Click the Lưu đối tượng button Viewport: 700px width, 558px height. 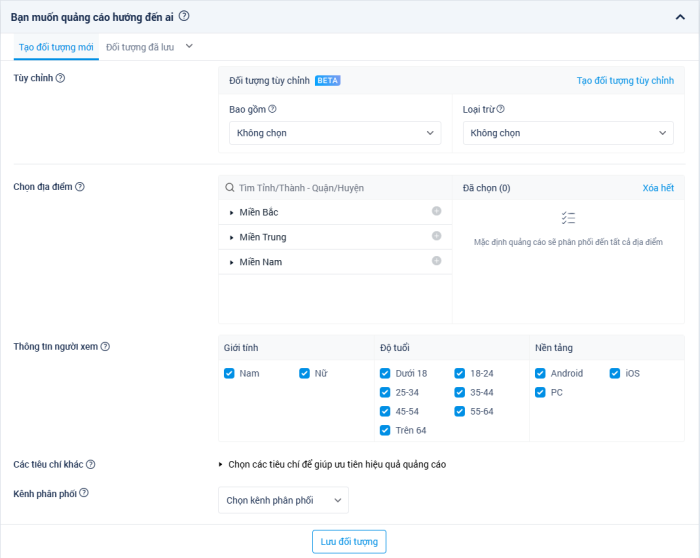[349, 541]
